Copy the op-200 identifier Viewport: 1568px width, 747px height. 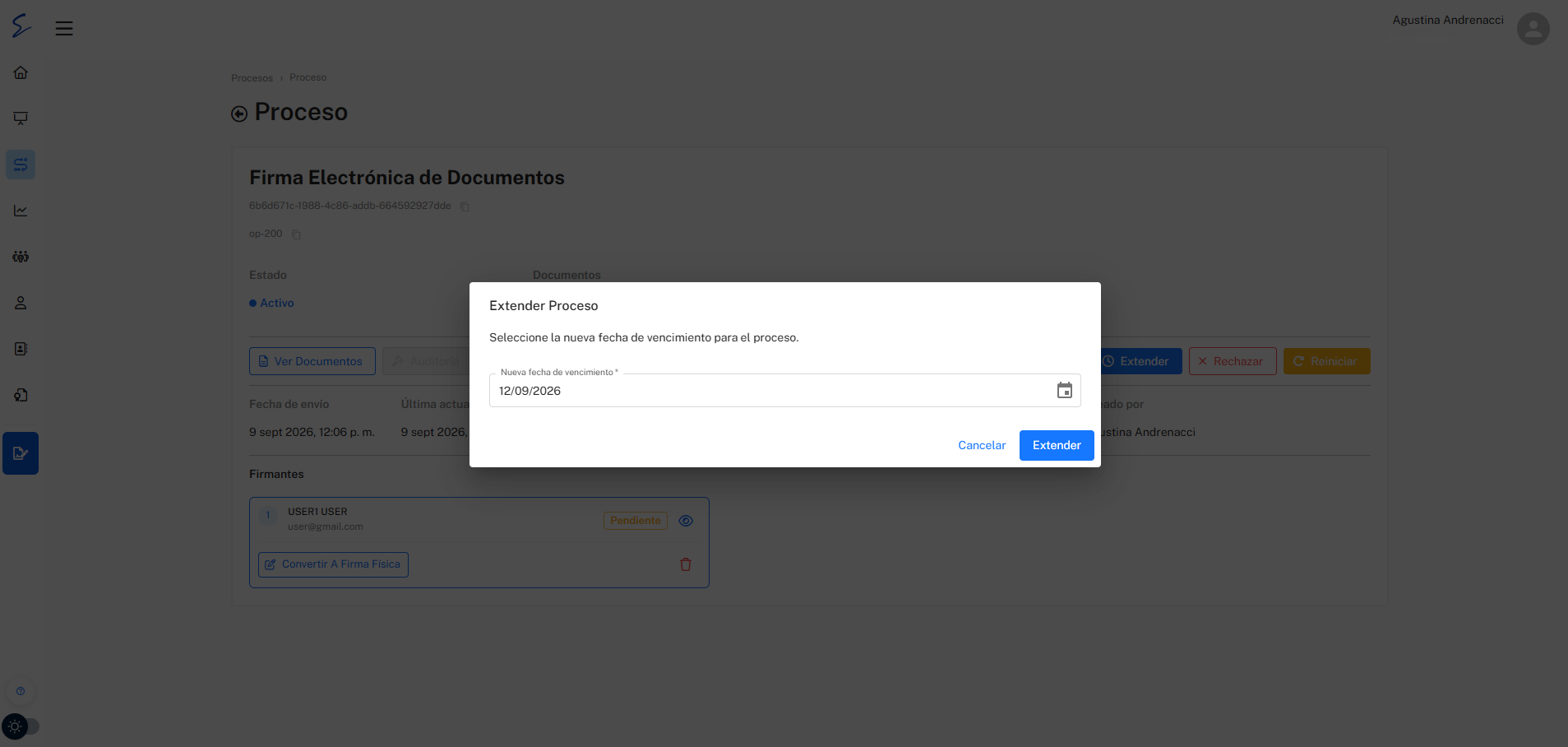[x=296, y=234]
